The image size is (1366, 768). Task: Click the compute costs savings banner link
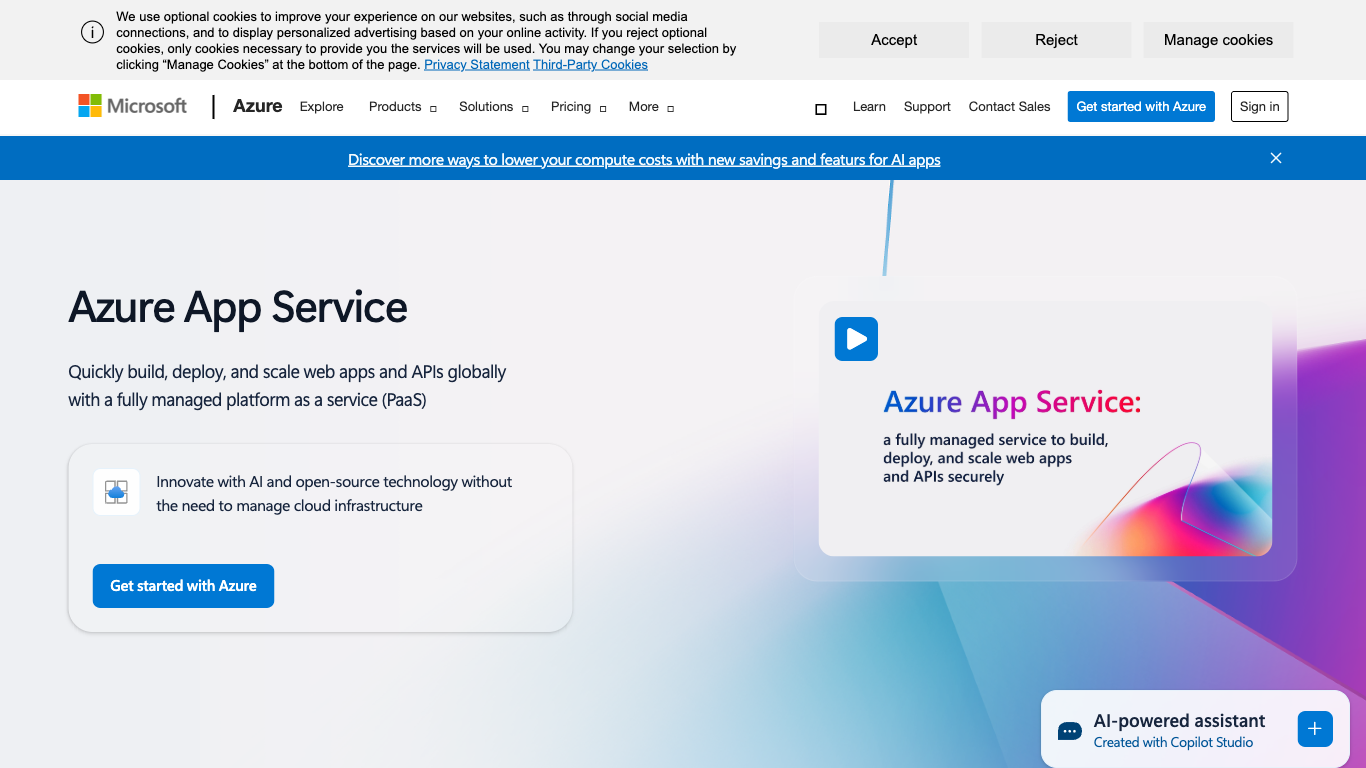pyautogui.click(x=644, y=159)
